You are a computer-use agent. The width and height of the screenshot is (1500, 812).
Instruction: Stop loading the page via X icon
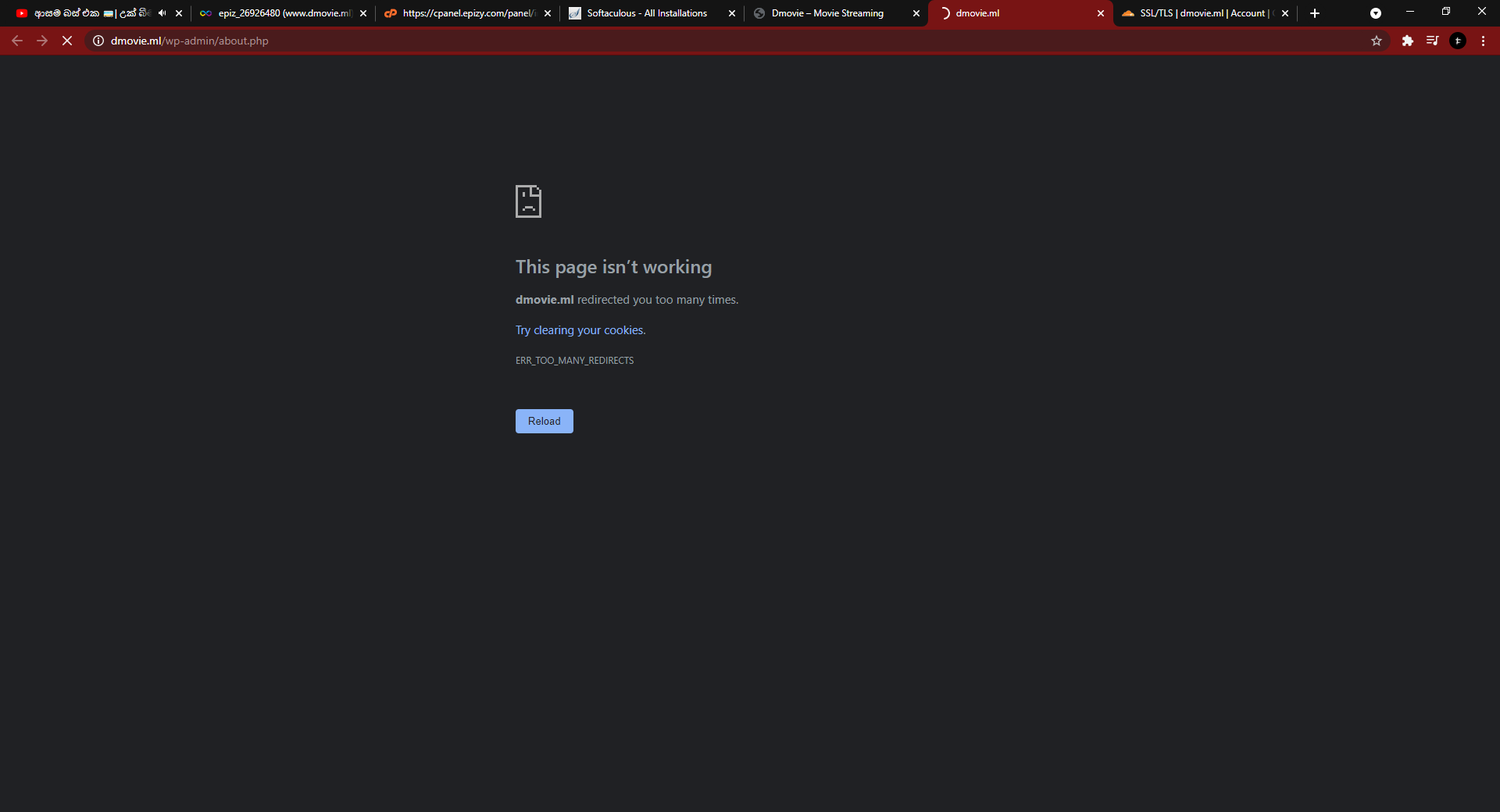(67, 41)
